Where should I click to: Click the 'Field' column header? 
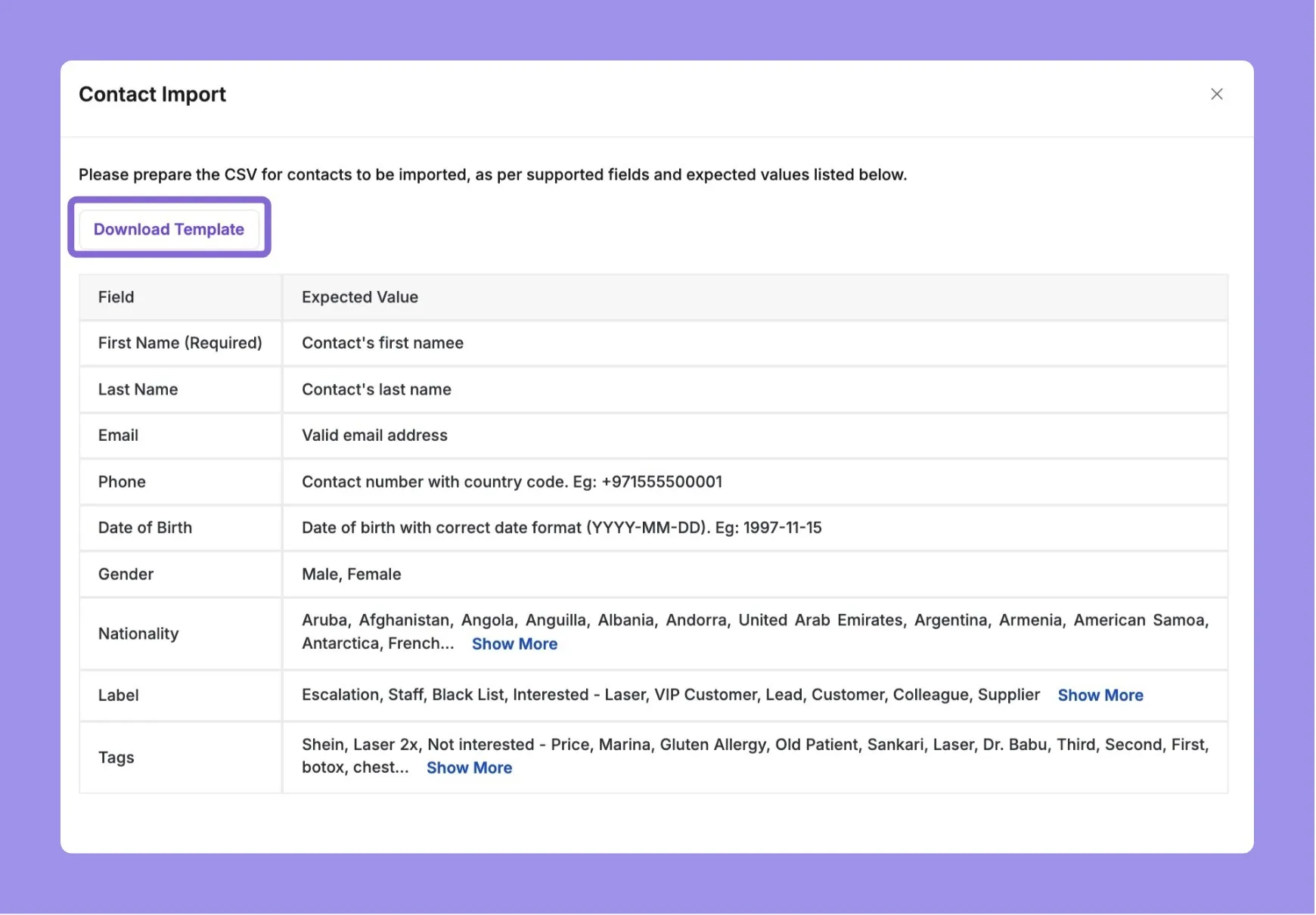pos(181,297)
